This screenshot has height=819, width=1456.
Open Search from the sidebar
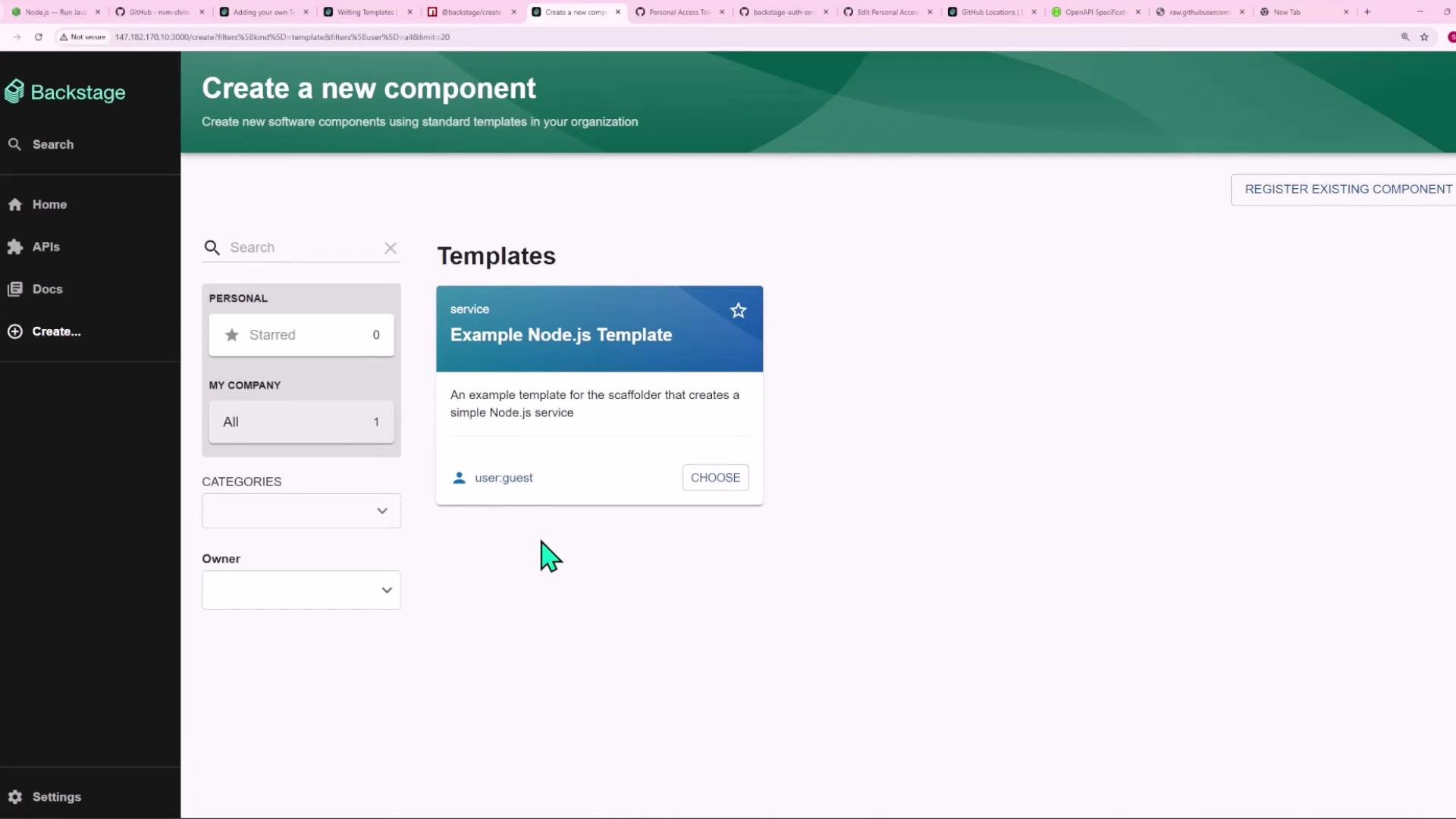tap(52, 144)
